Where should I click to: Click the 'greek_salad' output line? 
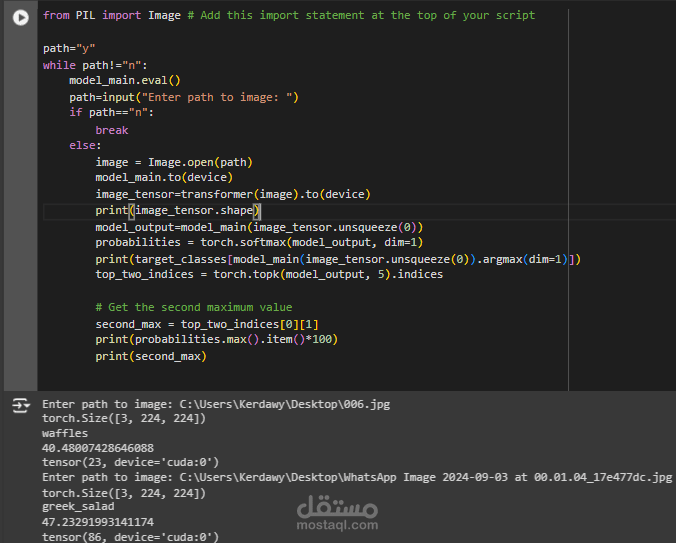pos(78,507)
